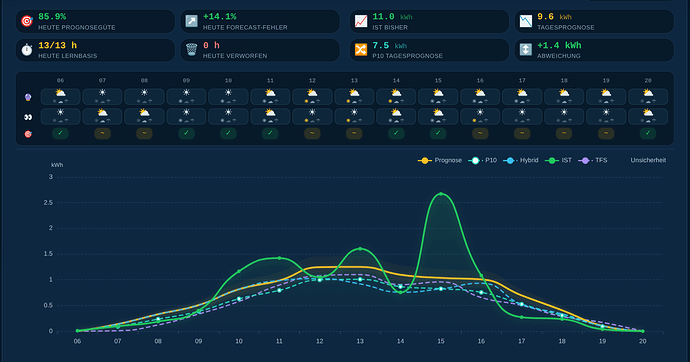The width and height of the screenshot is (690, 362).
Task: Toggle the IST series in the legend
Action: pyautogui.click(x=558, y=161)
